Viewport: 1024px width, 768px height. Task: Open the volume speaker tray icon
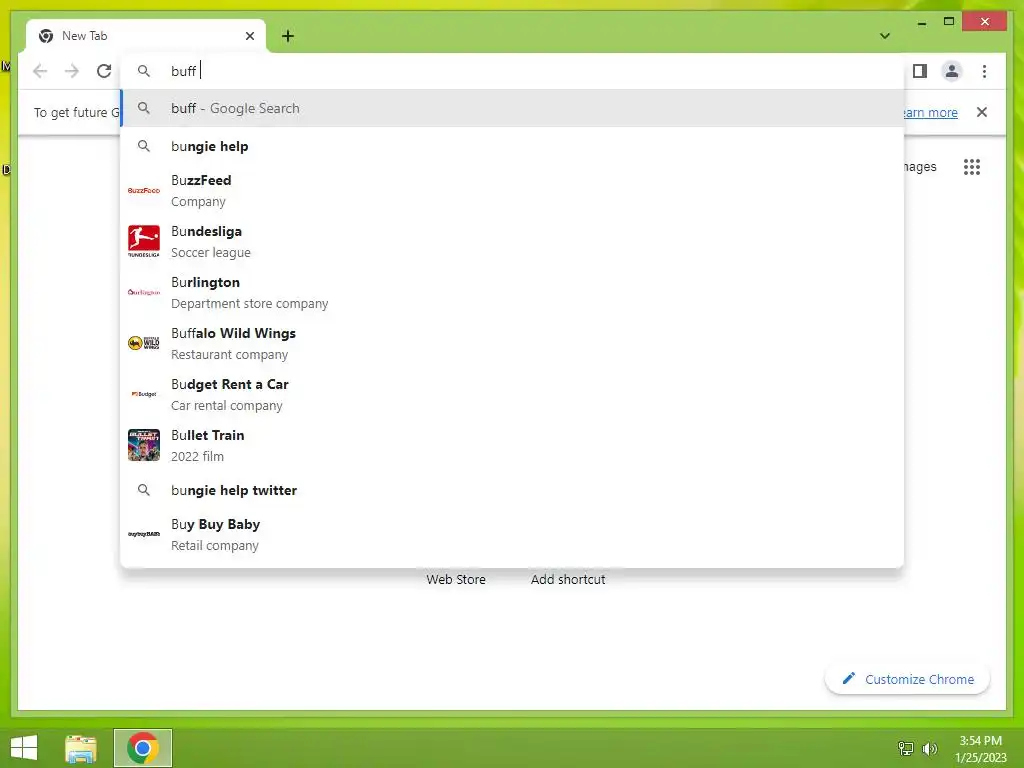[930, 748]
